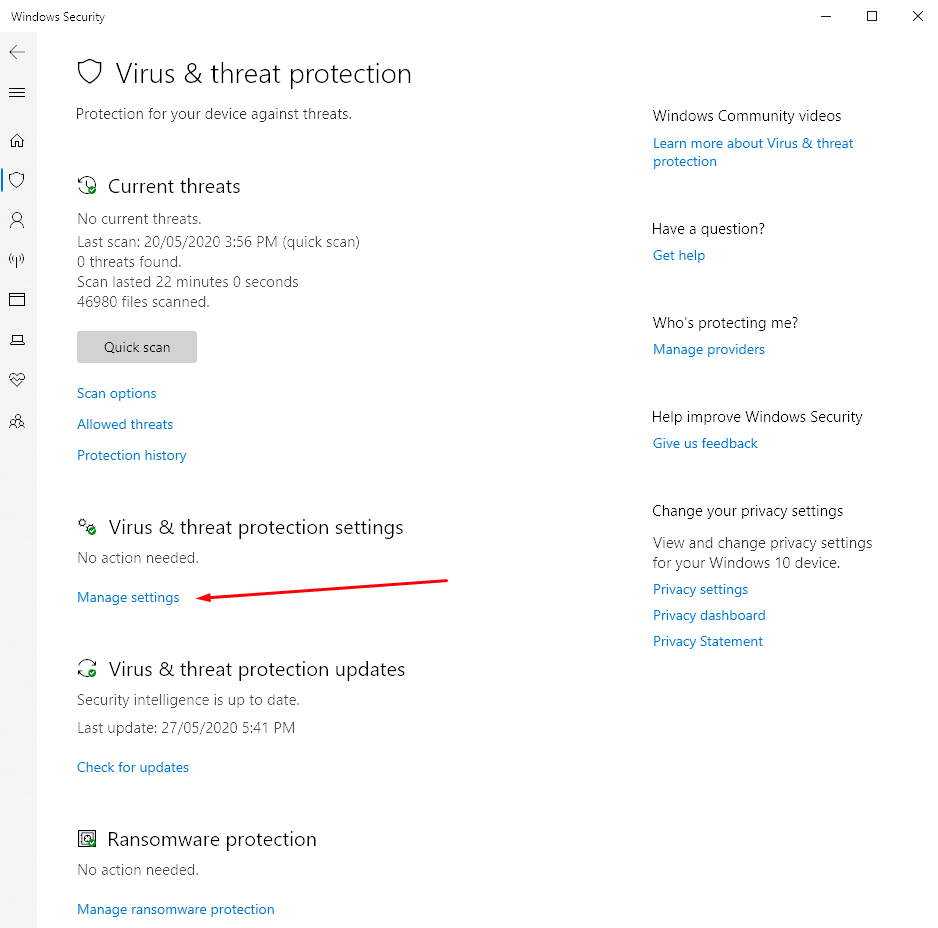Open the Home sidebar icon

tap(17, 141)
